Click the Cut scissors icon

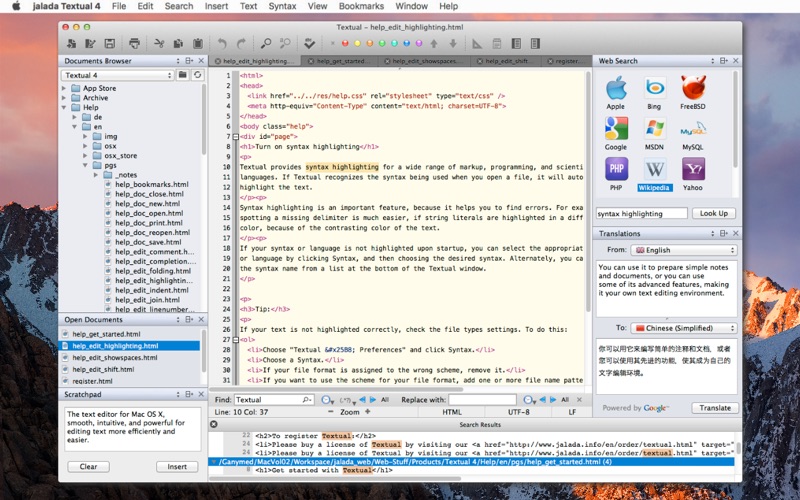click(x=159, y=43)
